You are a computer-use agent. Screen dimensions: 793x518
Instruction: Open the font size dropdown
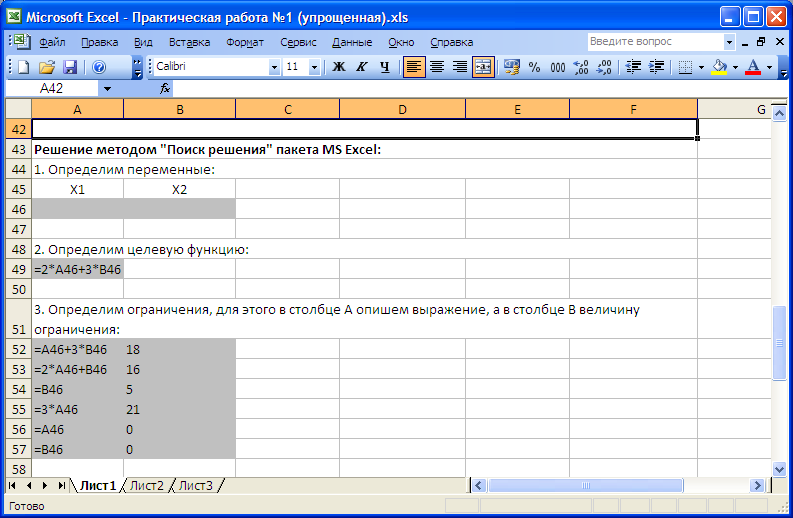point(314,67)
